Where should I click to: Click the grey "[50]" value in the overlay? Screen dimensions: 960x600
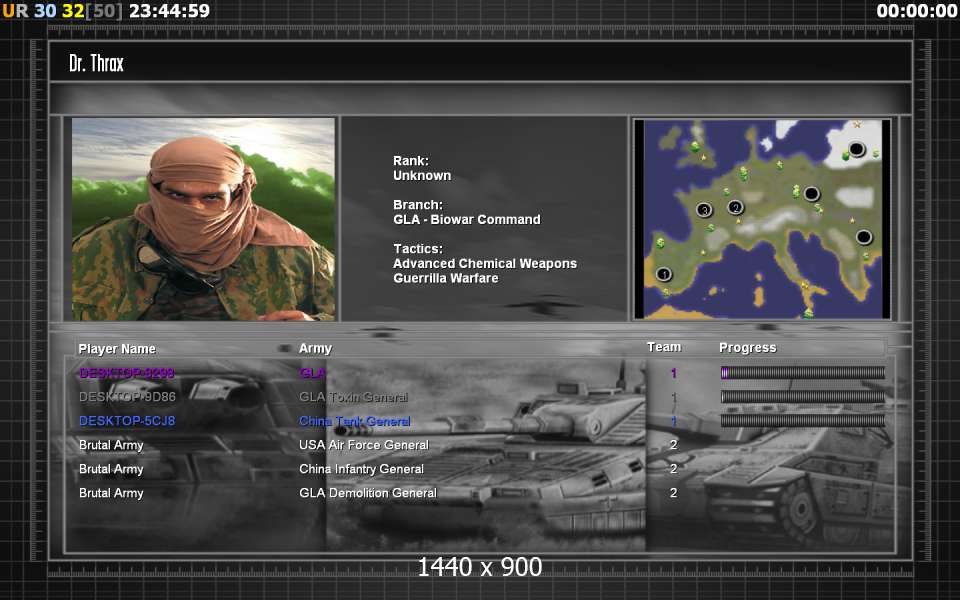tap(103, 10)
